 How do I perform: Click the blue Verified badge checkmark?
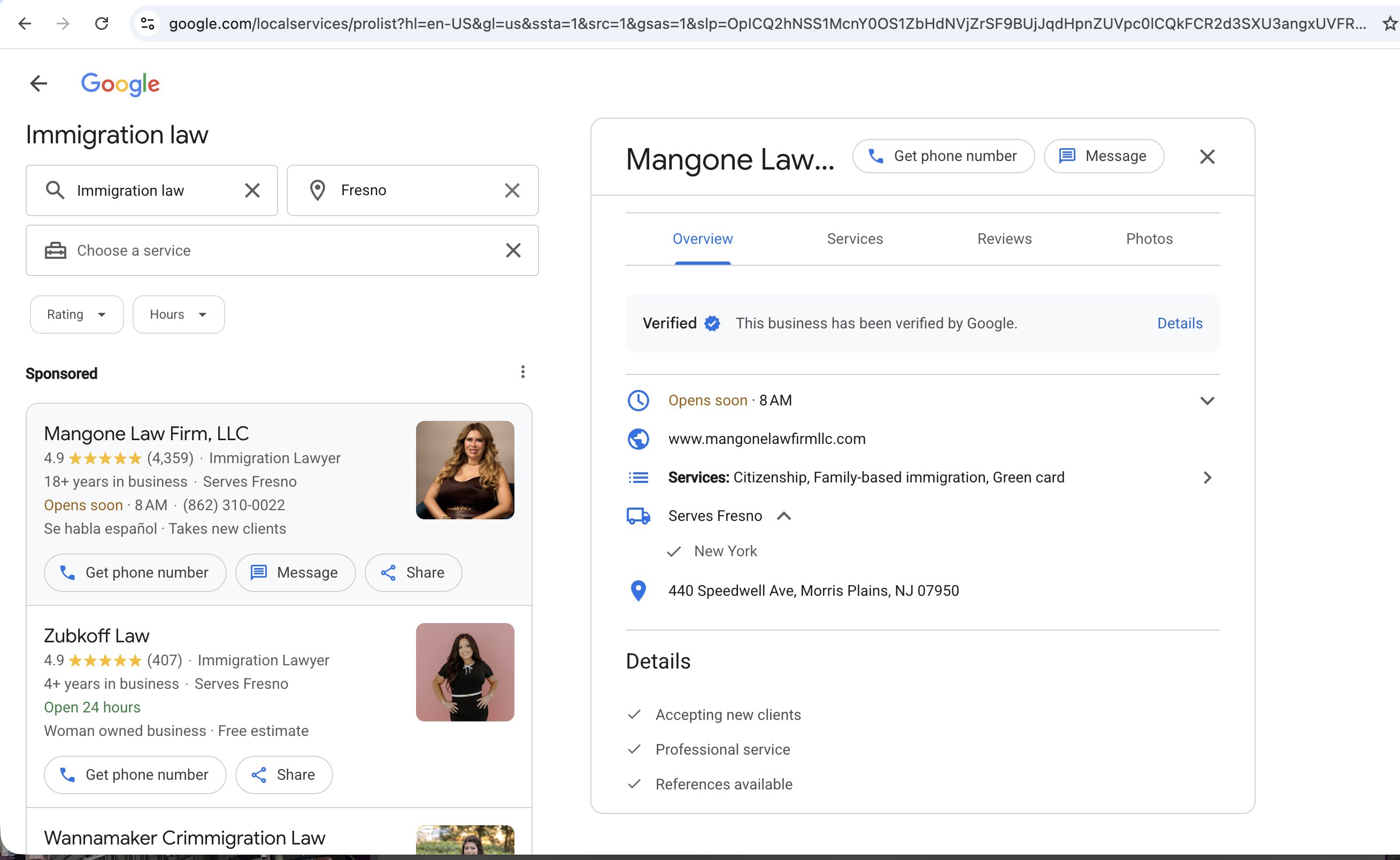[712, 324]
